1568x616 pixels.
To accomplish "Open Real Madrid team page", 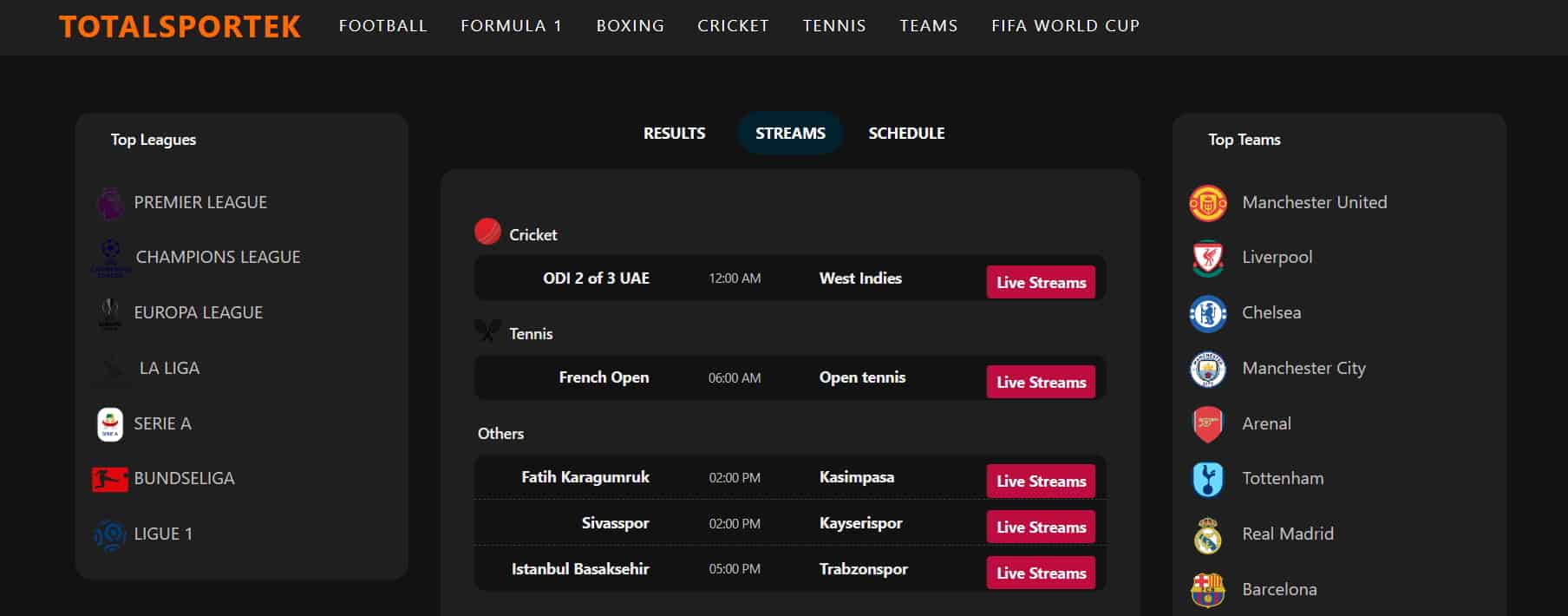I will click(1288, 534).
